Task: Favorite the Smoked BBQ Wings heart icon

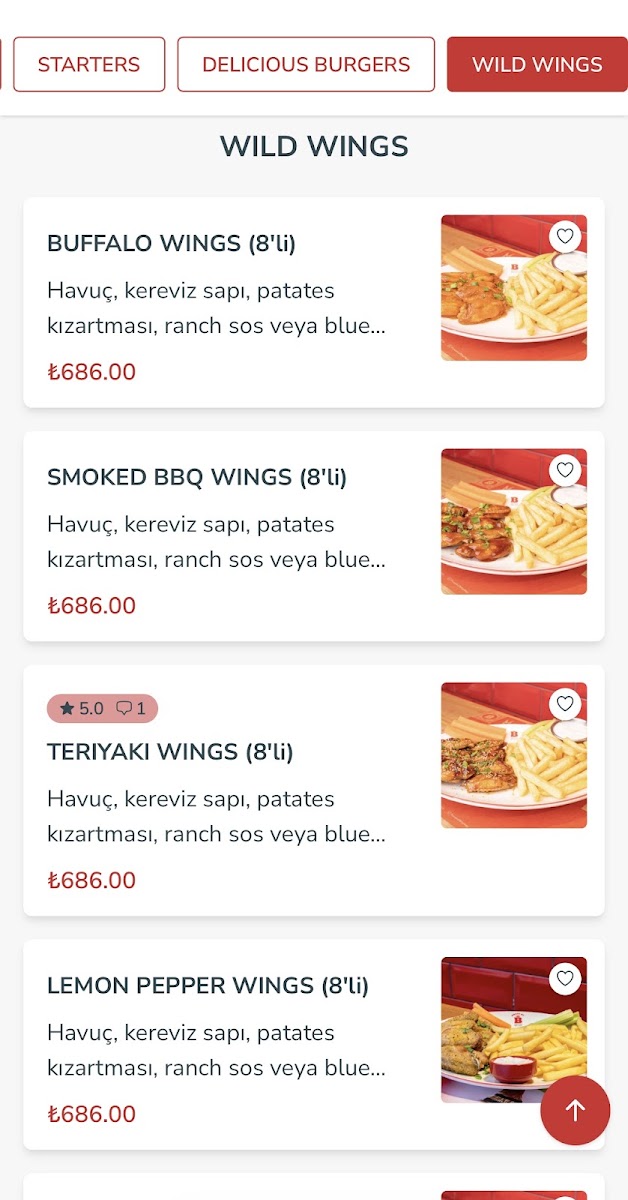Action: pyautogui.click(x=565, y=470)
